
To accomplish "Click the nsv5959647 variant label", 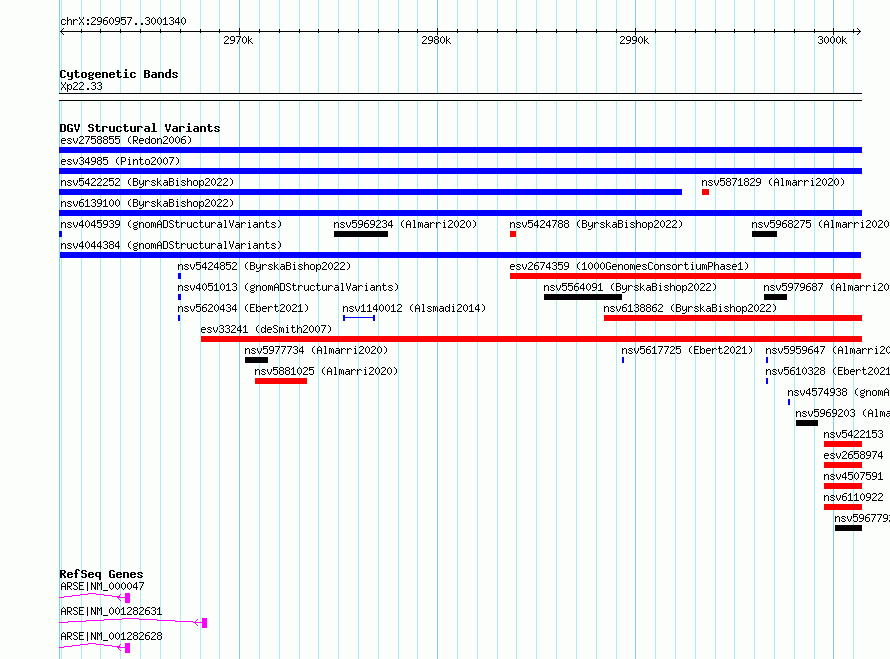I will point(828,350).
